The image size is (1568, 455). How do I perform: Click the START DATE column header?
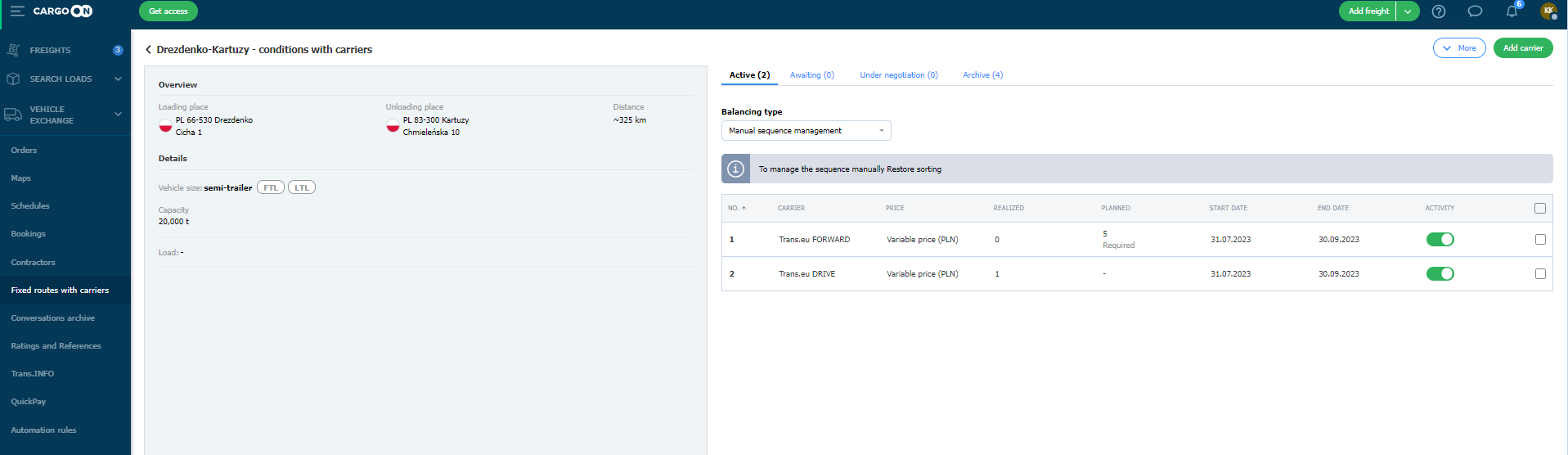(x=1228, y=209)
